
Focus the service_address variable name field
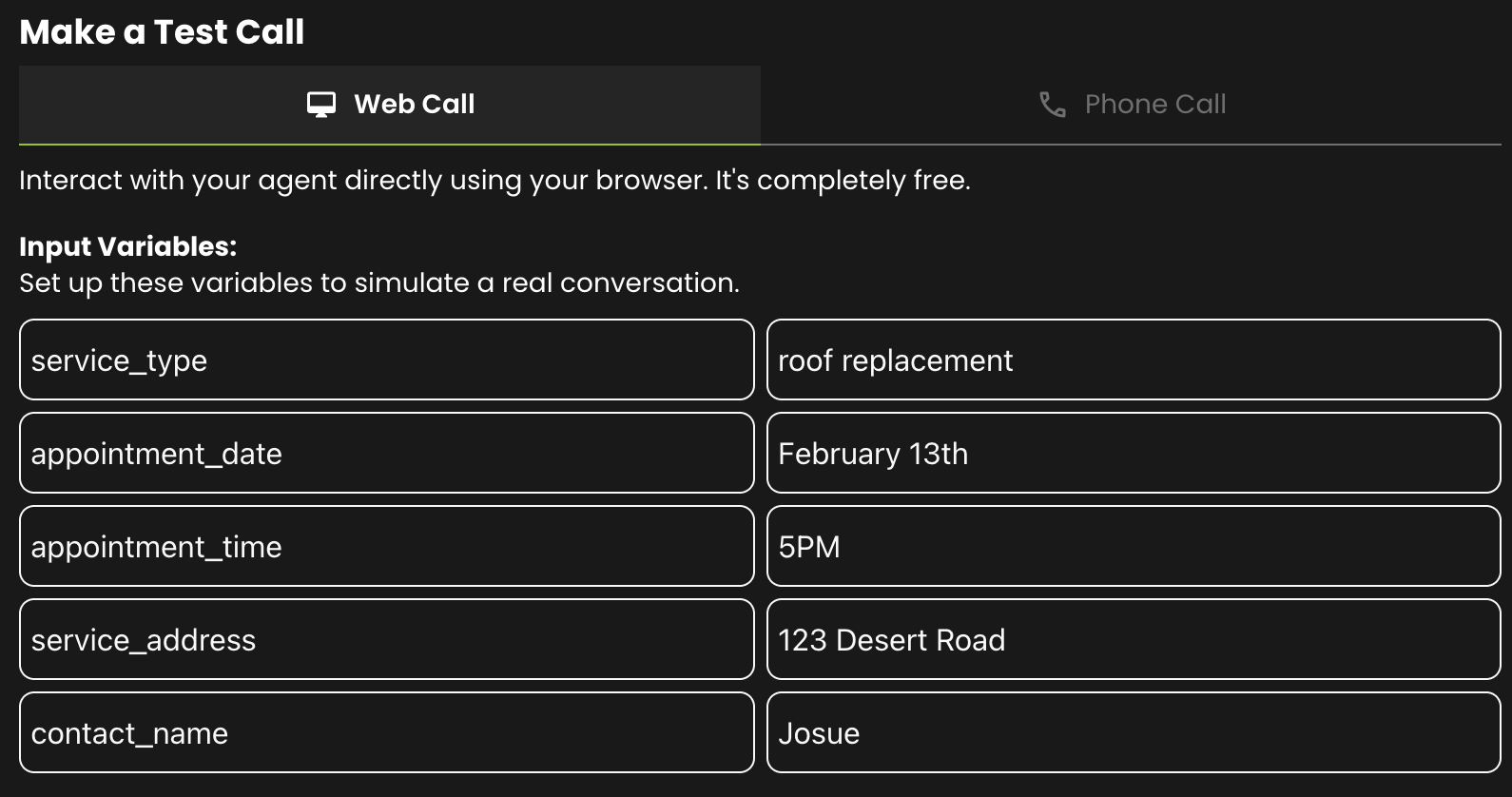[386, 640]
